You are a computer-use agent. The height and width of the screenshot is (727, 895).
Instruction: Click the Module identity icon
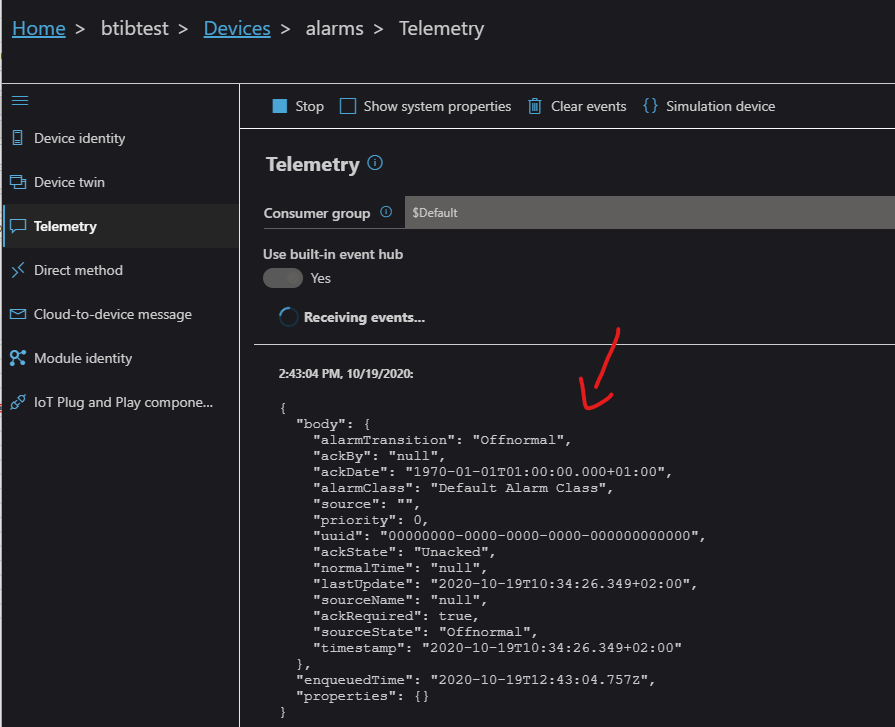[17, 358]
